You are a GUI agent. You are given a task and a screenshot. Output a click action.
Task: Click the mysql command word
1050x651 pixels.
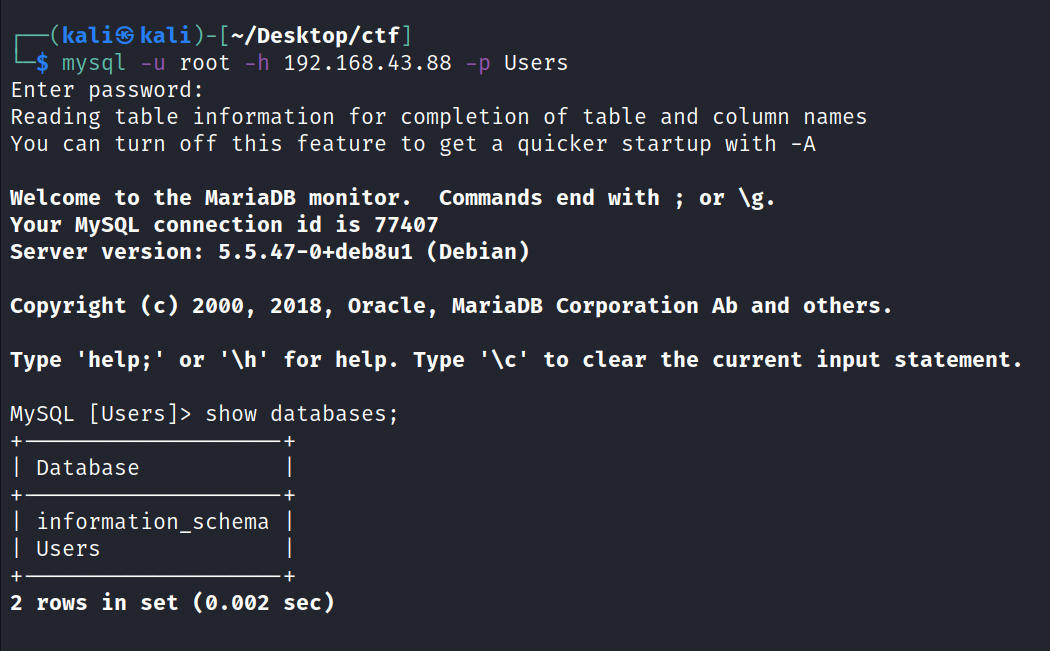tap(94, 63)
